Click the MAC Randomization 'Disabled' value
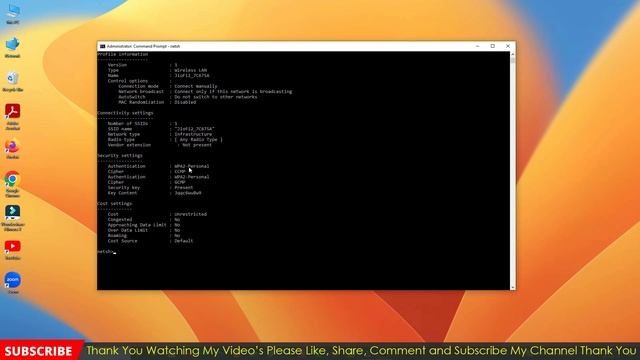The width and height of the screenshot is (640, 360). (185, 102)
